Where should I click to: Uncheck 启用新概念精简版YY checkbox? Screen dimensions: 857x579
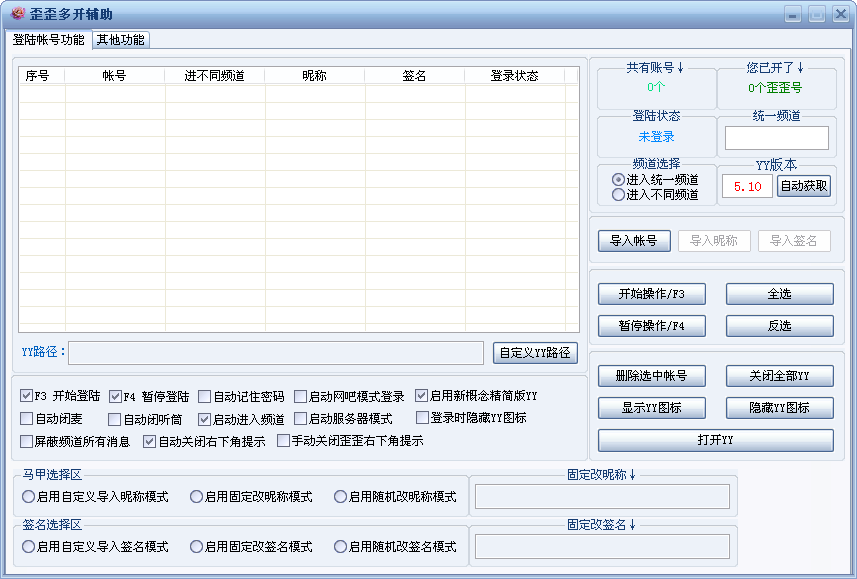[x=477, y=395]
